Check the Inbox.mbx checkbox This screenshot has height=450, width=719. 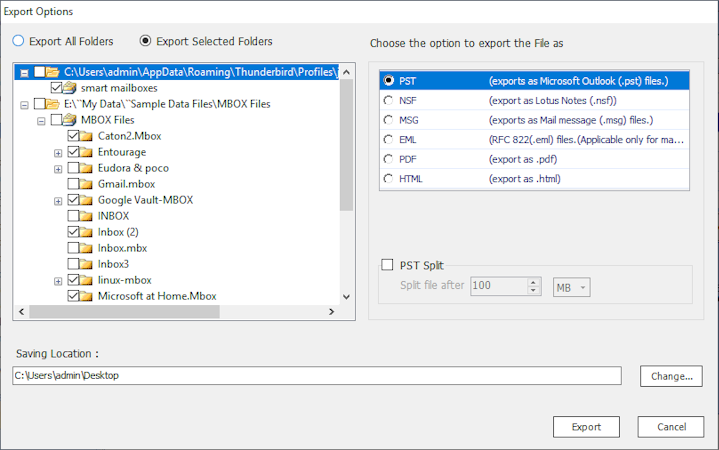73,248
